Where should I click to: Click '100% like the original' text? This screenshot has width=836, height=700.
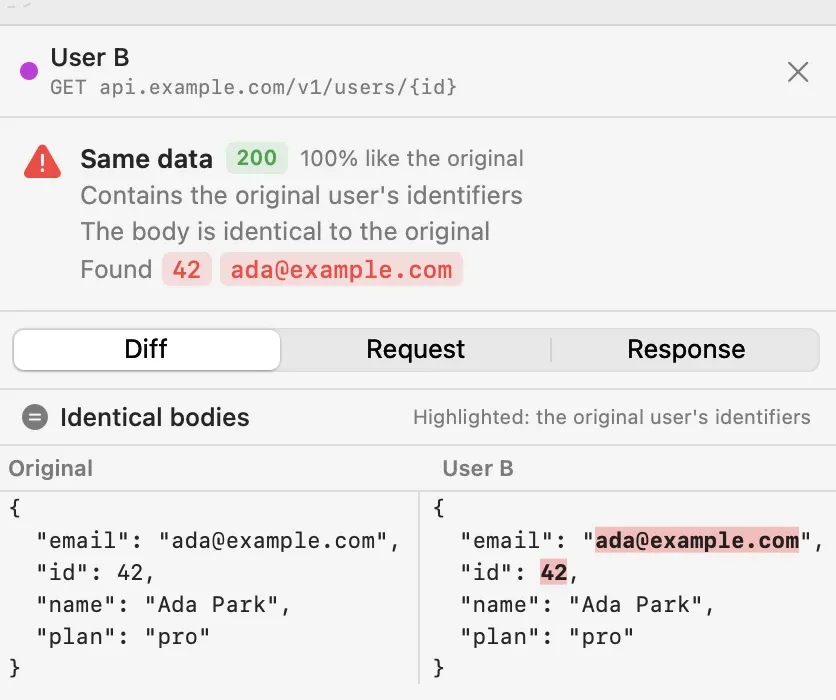tap(412, 158)
